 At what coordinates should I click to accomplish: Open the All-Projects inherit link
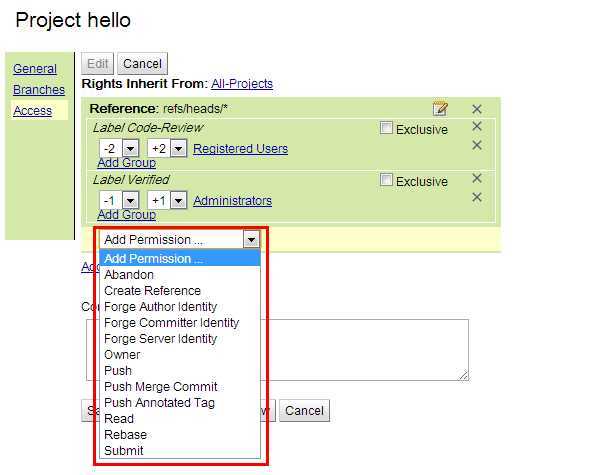(x=242, y=83)
